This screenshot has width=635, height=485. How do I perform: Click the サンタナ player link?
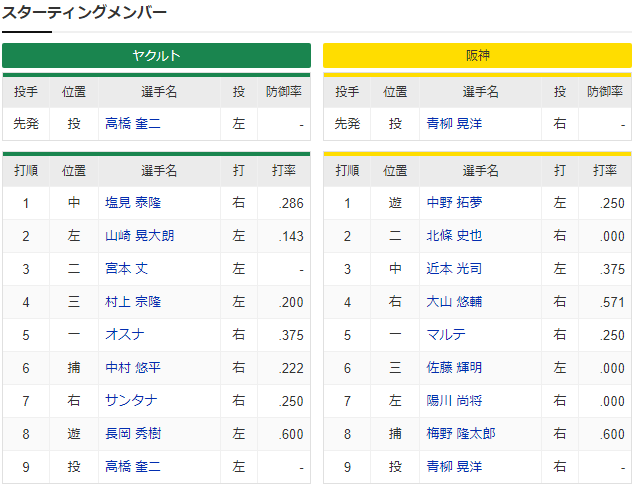(131, 400)
